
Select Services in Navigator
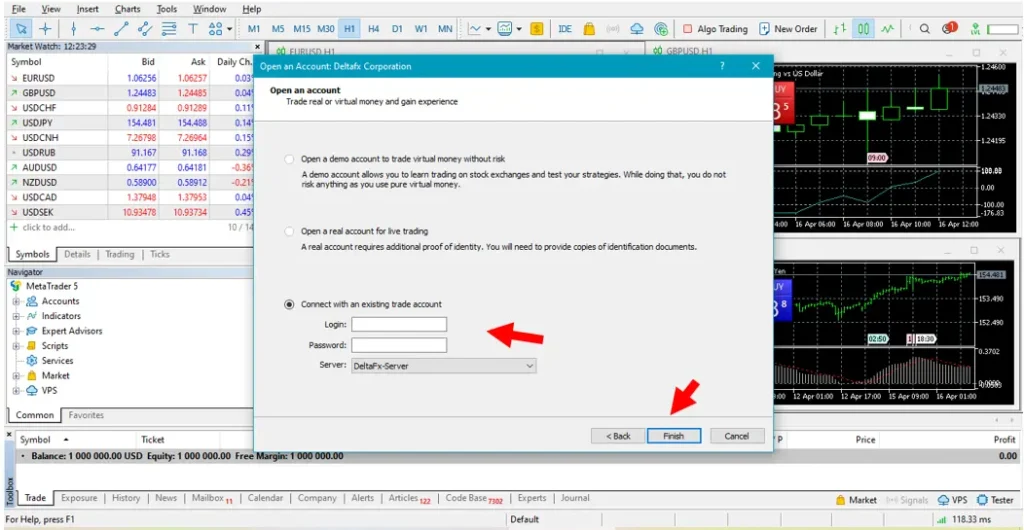click(x=57, y=361)
